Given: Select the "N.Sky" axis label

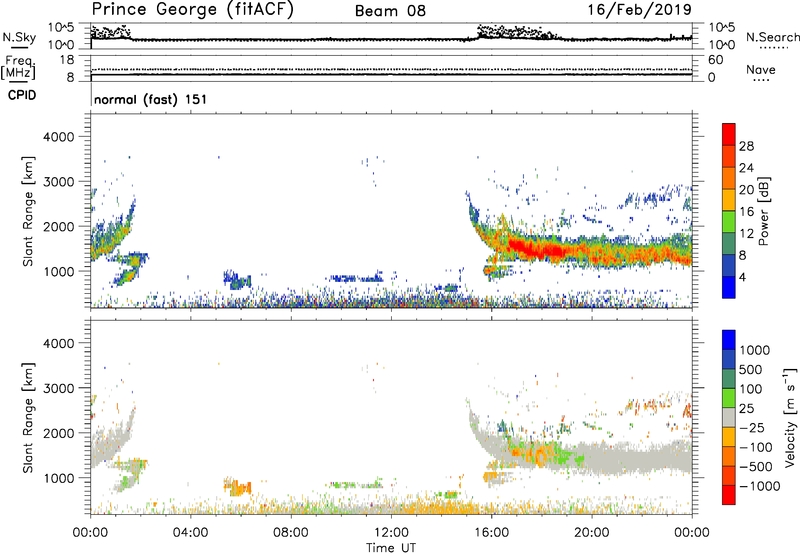Looking at the screenshot, I should pos(19,37).
